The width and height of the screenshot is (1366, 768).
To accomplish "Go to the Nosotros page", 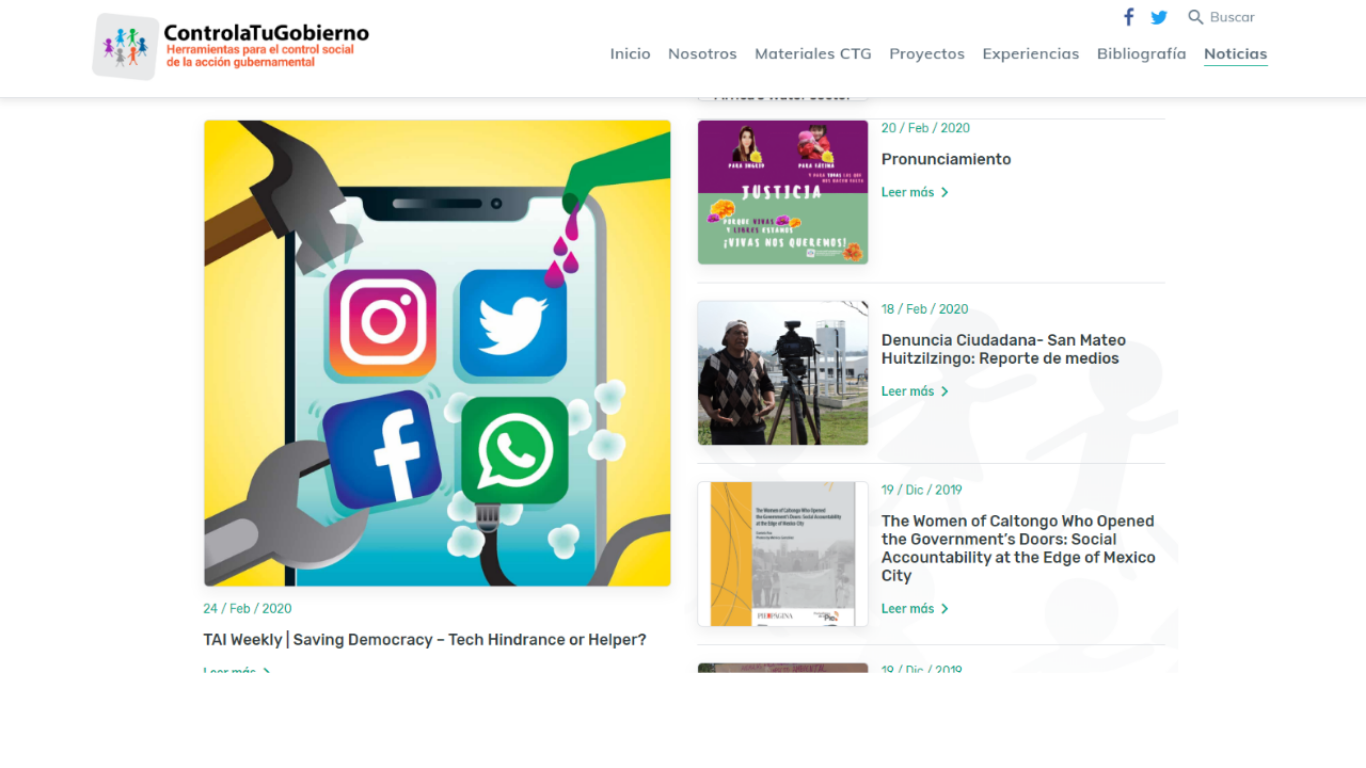I will point(702,54).
